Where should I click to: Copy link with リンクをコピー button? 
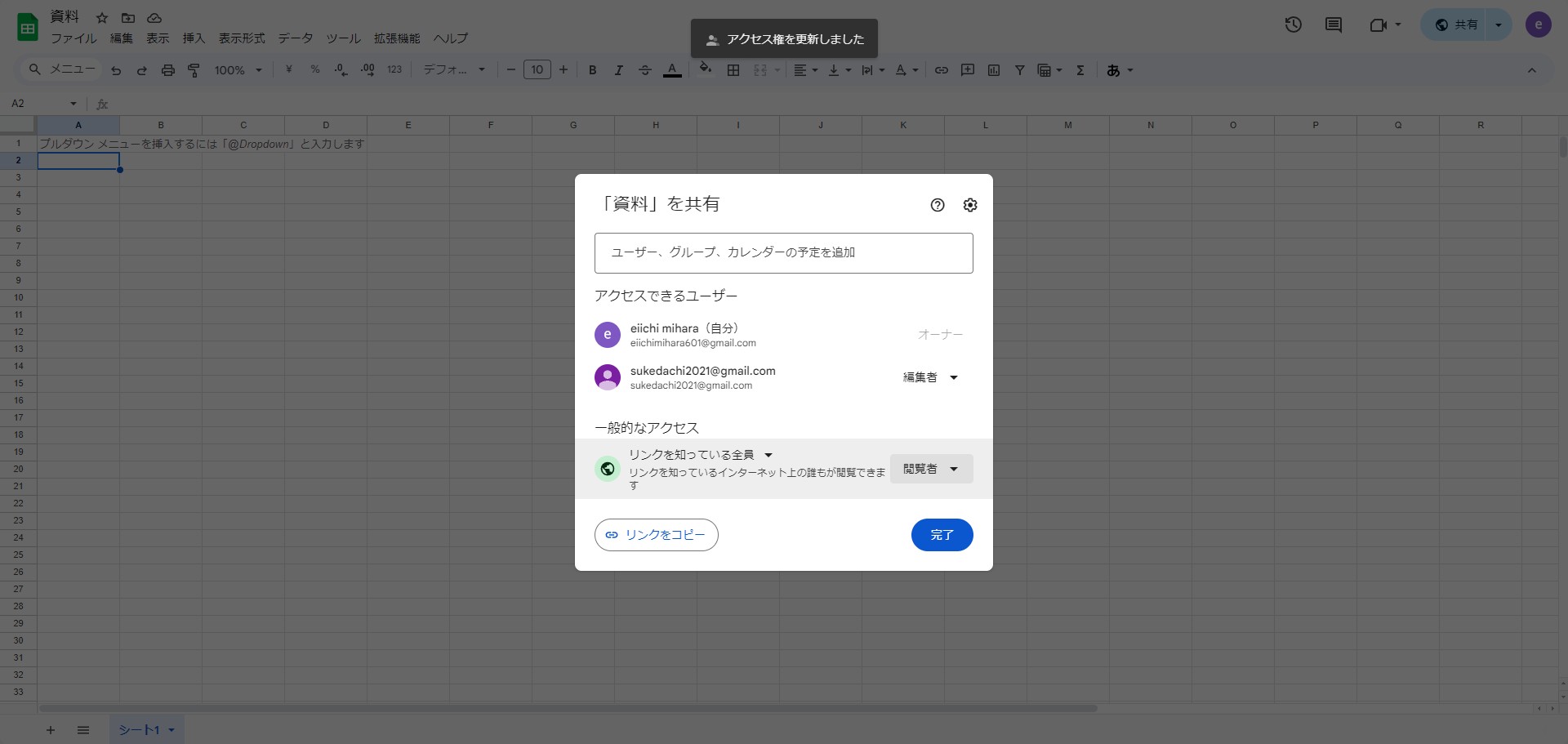coord(657,535)
